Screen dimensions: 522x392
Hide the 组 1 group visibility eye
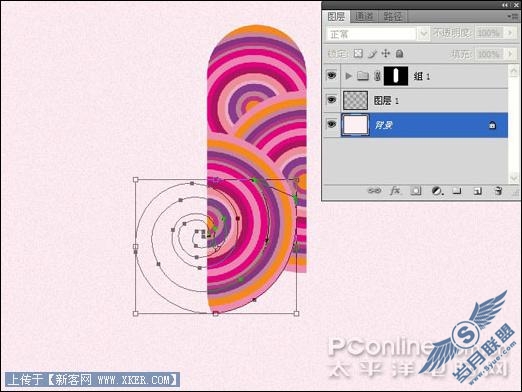[x=331, y=76]
